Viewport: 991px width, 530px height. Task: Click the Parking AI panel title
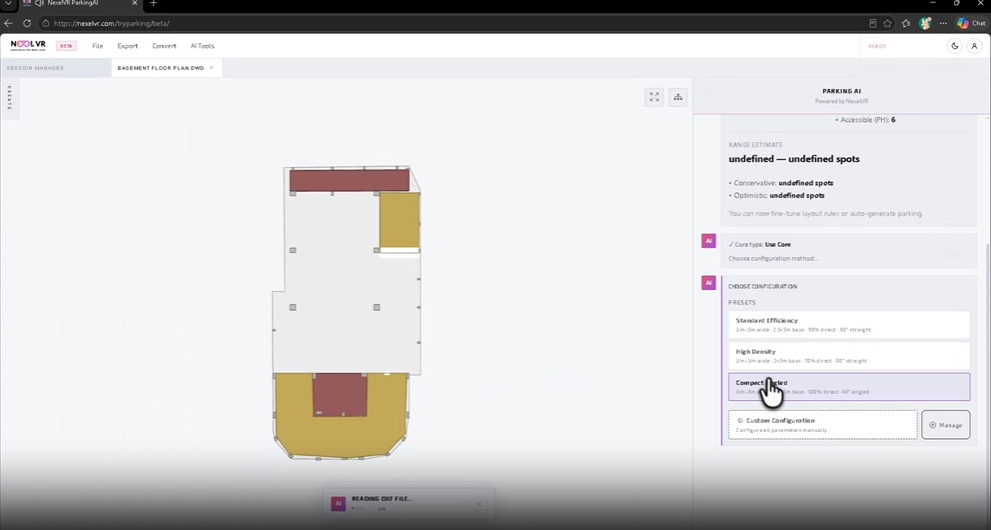841,91
